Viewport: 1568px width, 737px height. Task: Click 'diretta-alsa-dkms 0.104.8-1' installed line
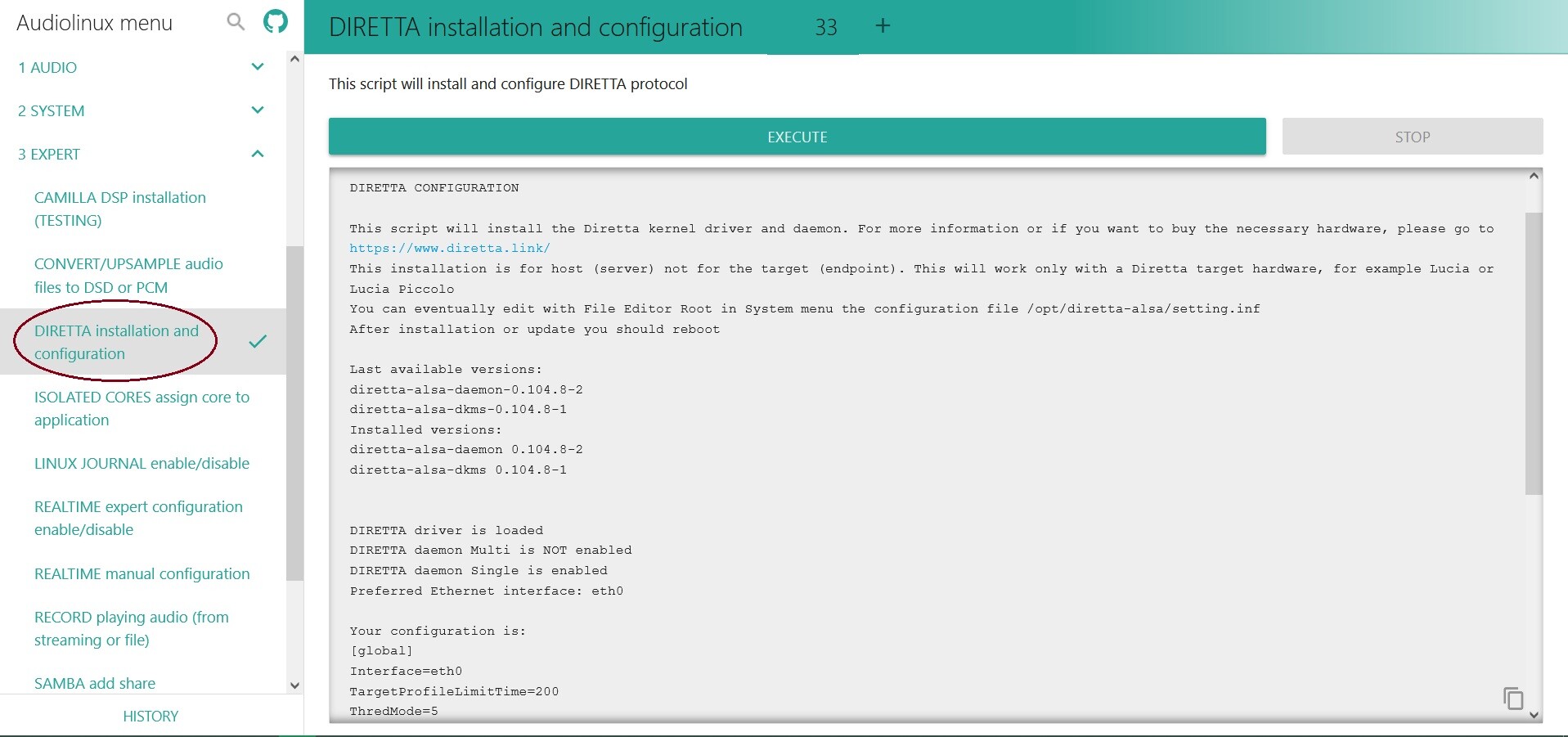[x=458, y=470]
